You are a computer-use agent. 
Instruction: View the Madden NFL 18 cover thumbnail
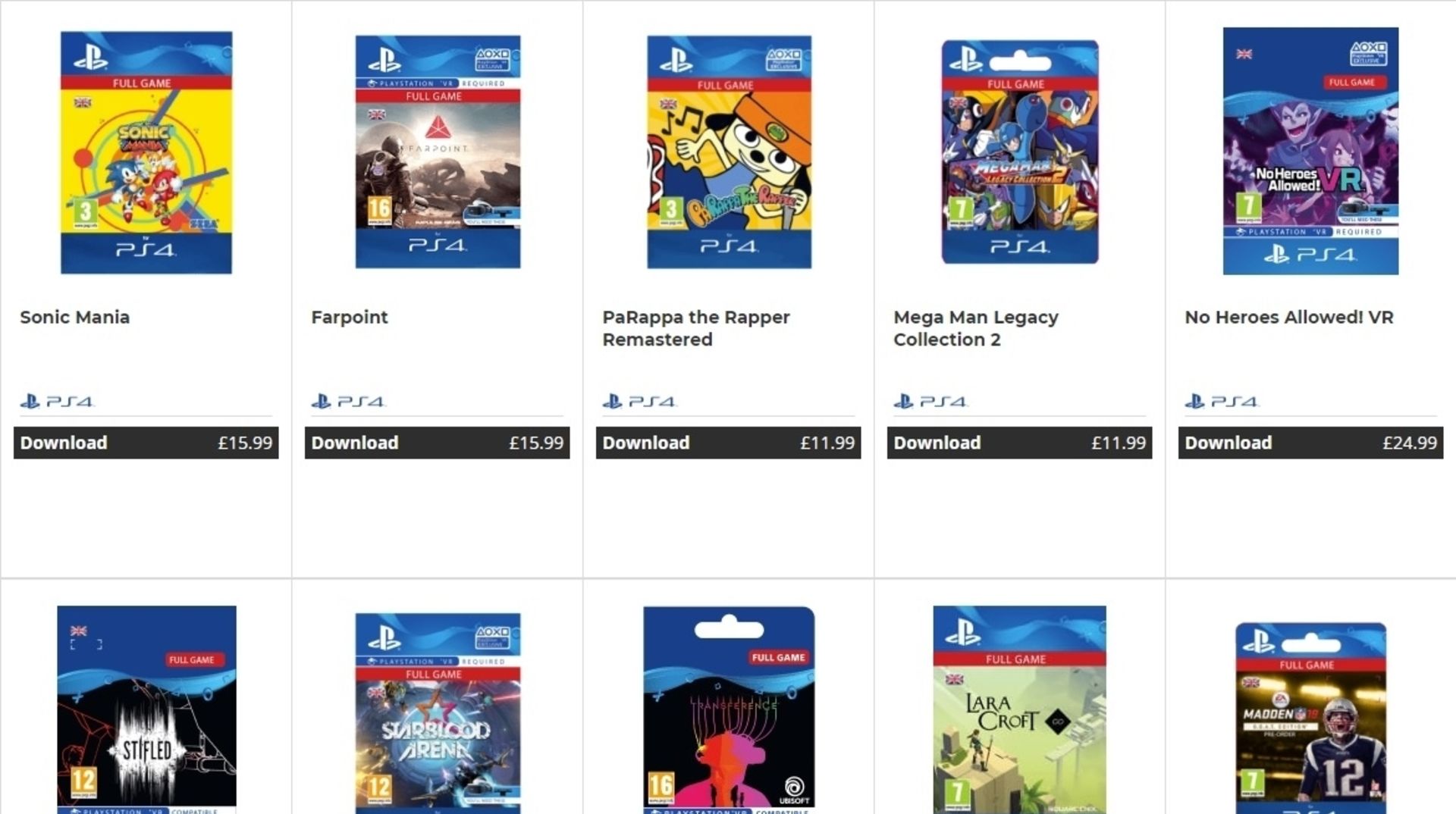click(1310, 717)
